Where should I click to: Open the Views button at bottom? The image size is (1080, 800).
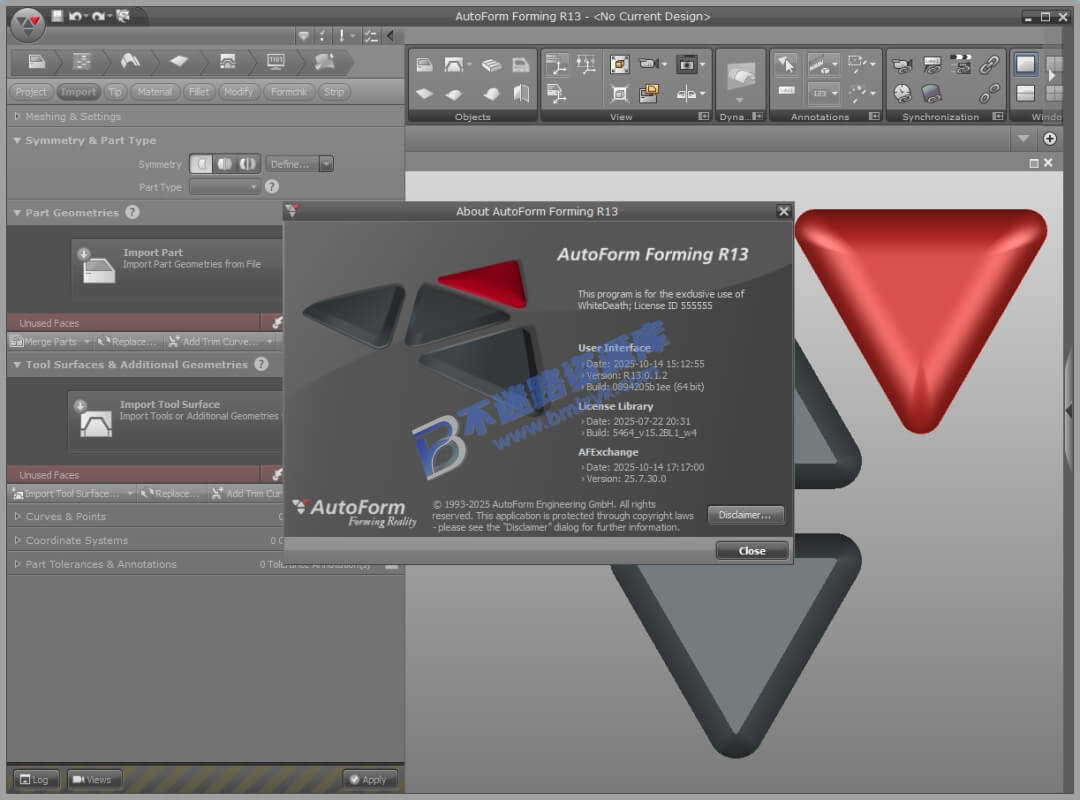coord(94,779)
